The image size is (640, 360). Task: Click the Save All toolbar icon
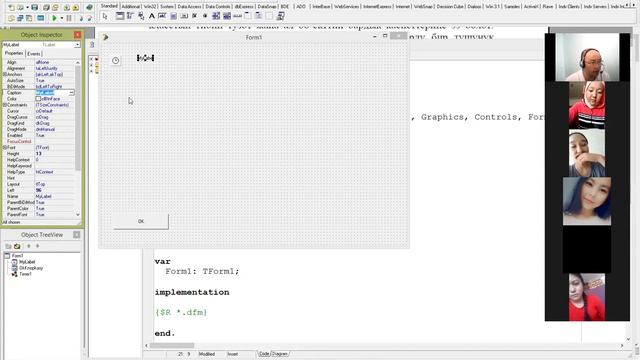pyautogui.click(x=46, y=8)
